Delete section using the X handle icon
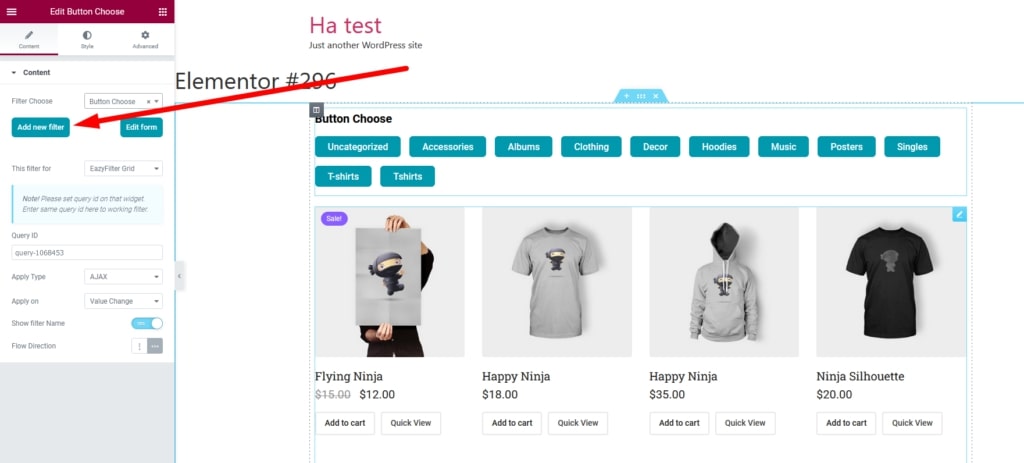The height and width of the screenshot is (463, 1024). 656,96
